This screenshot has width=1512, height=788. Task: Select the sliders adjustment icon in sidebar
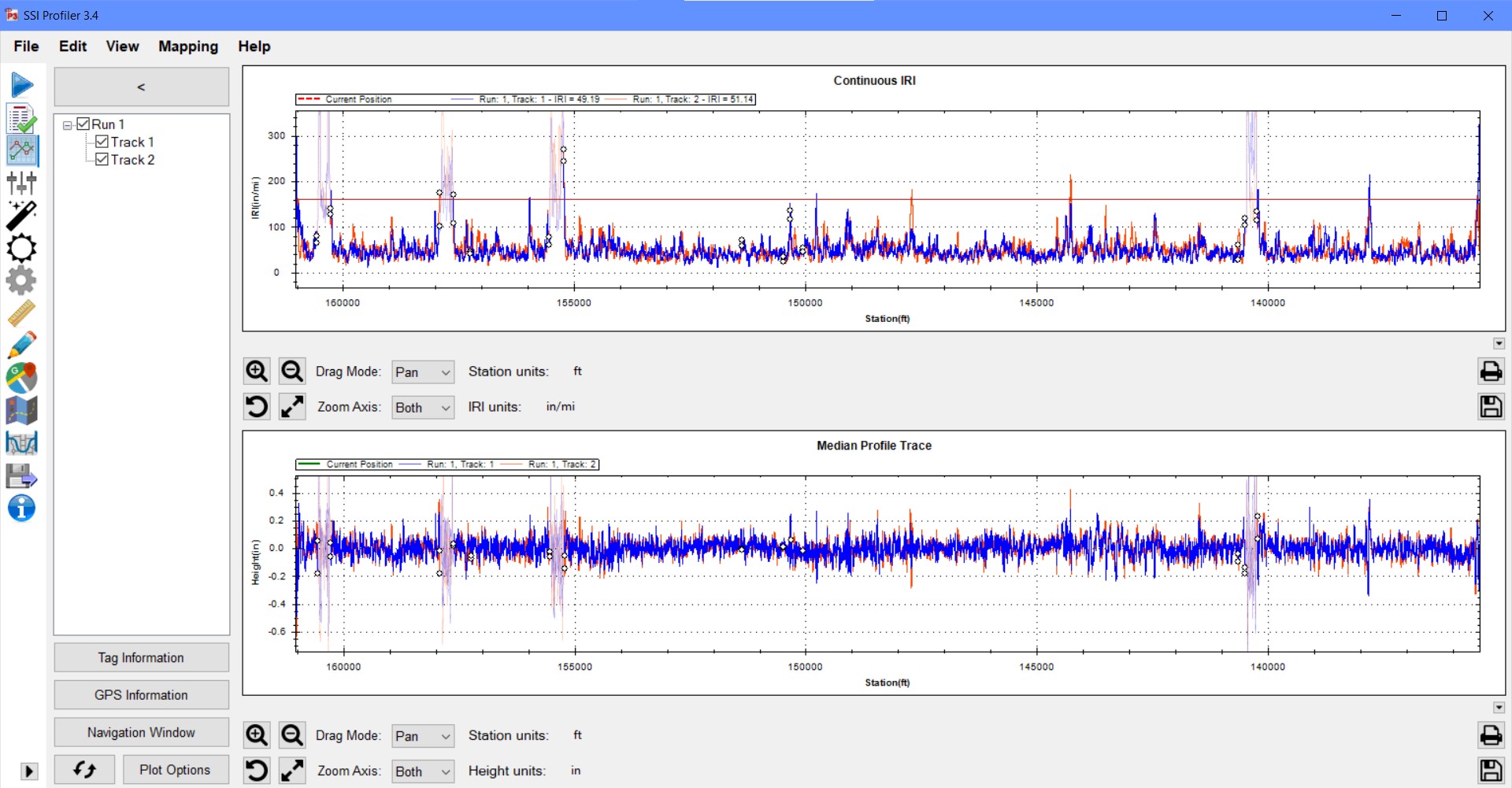coord(22,183)
